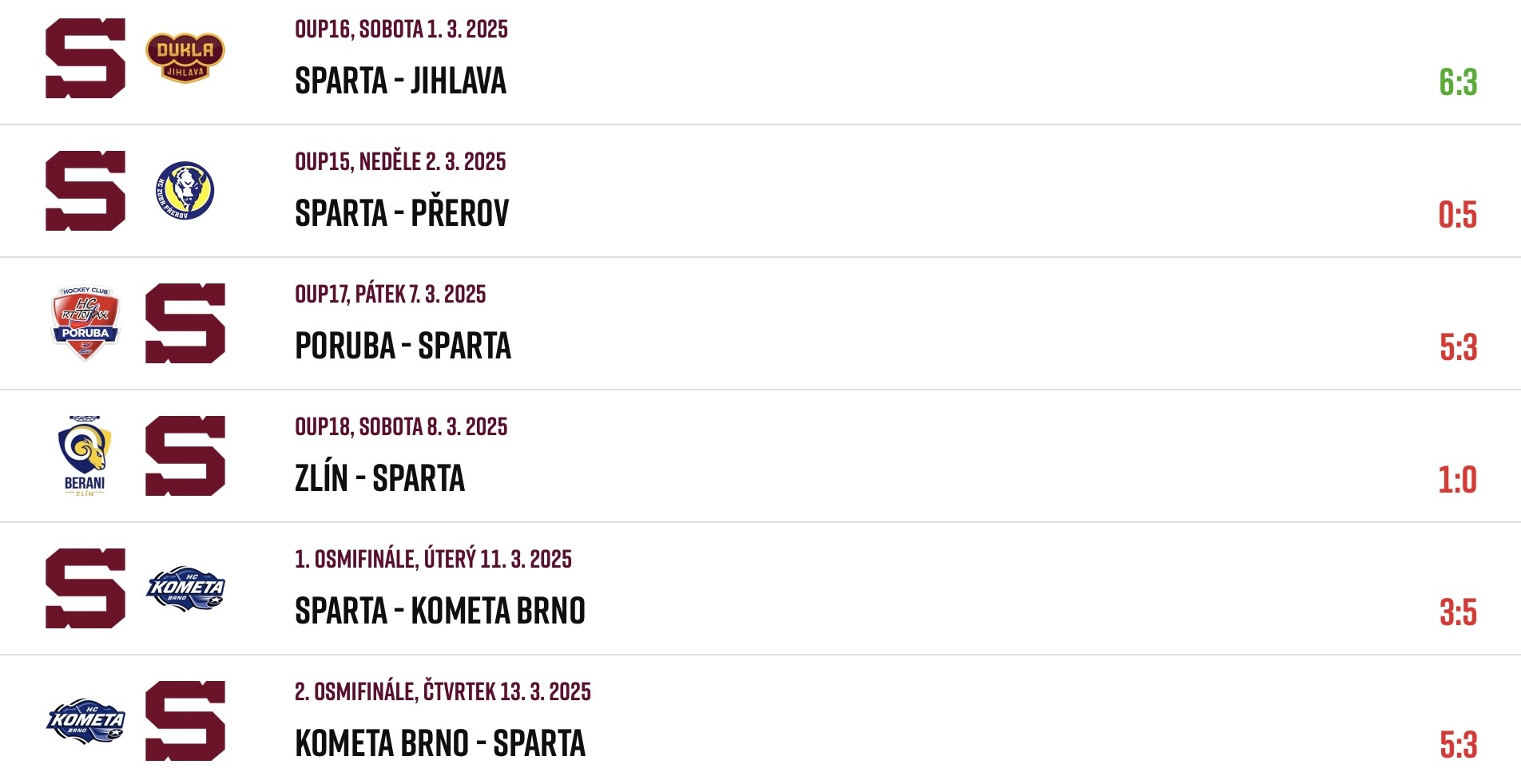1521x784 pixels.
Task: Click Sparta S logo in the Jihlava row
Action: [x=85, y=58]
